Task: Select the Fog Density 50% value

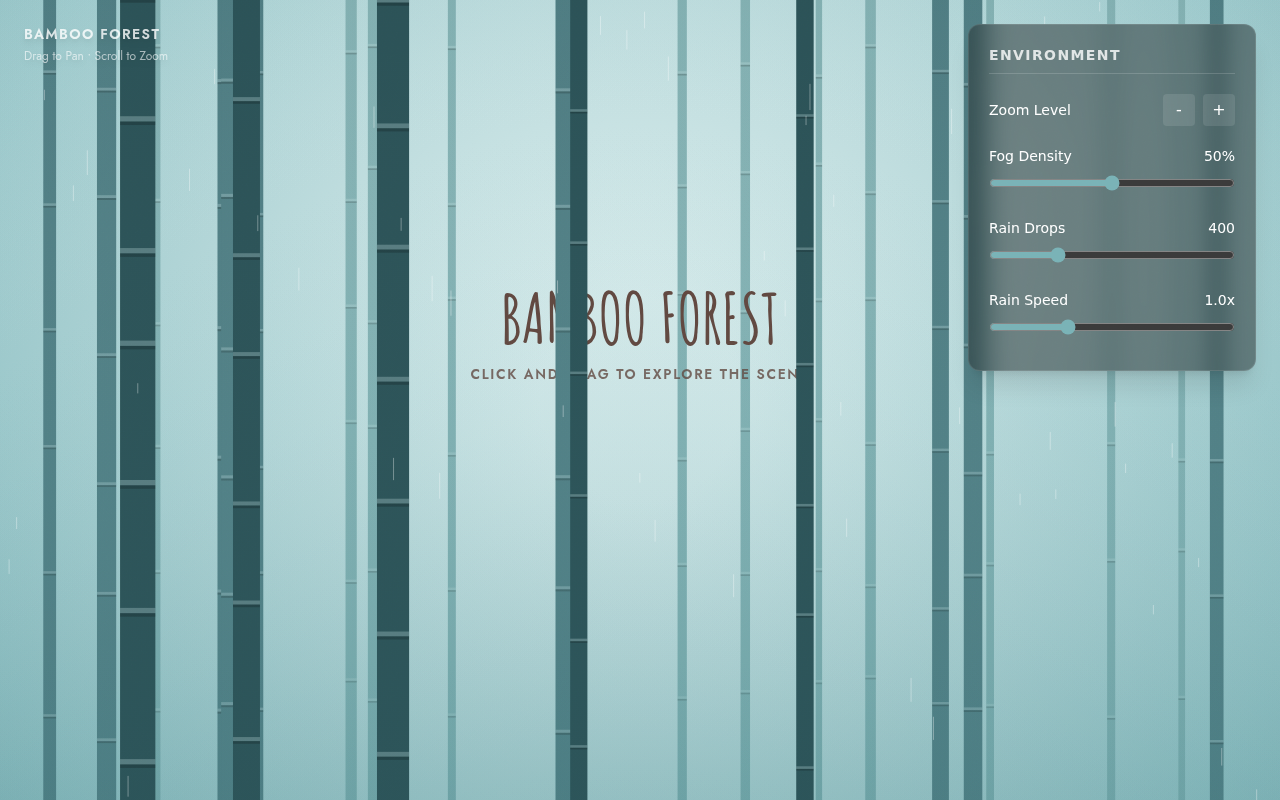Action: click(x=1219, y=156)
